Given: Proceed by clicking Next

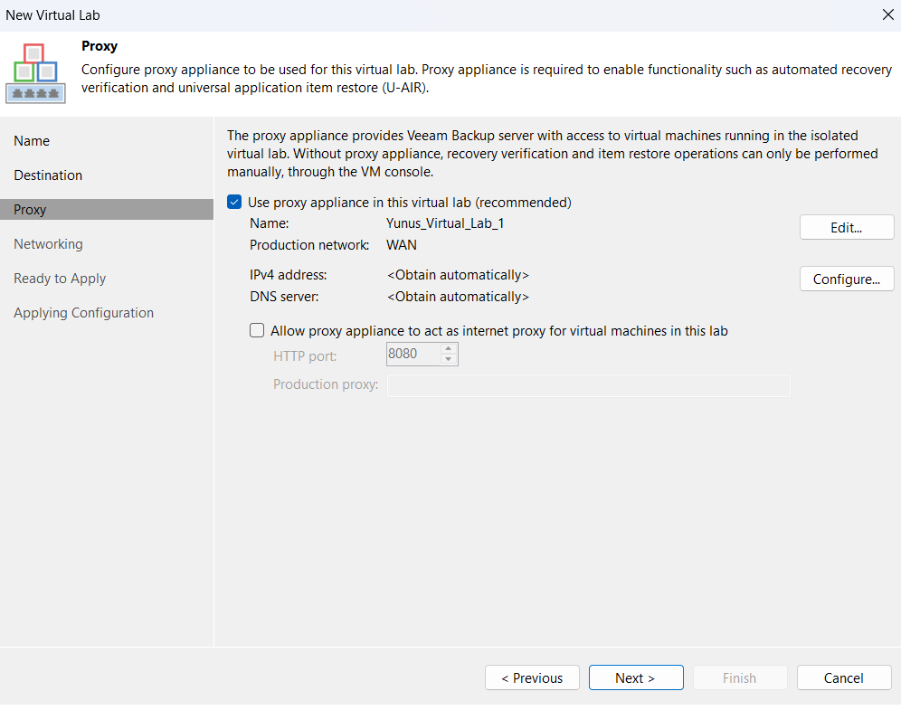Looking at the screenshot, I should tap(635, 678).
